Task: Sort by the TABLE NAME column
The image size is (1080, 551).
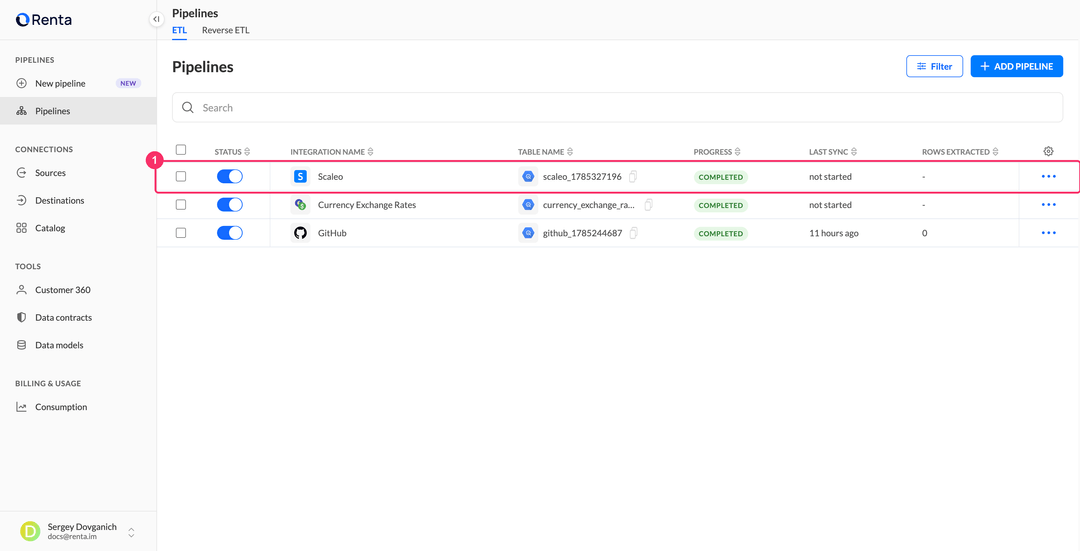Action: (546, 152)
